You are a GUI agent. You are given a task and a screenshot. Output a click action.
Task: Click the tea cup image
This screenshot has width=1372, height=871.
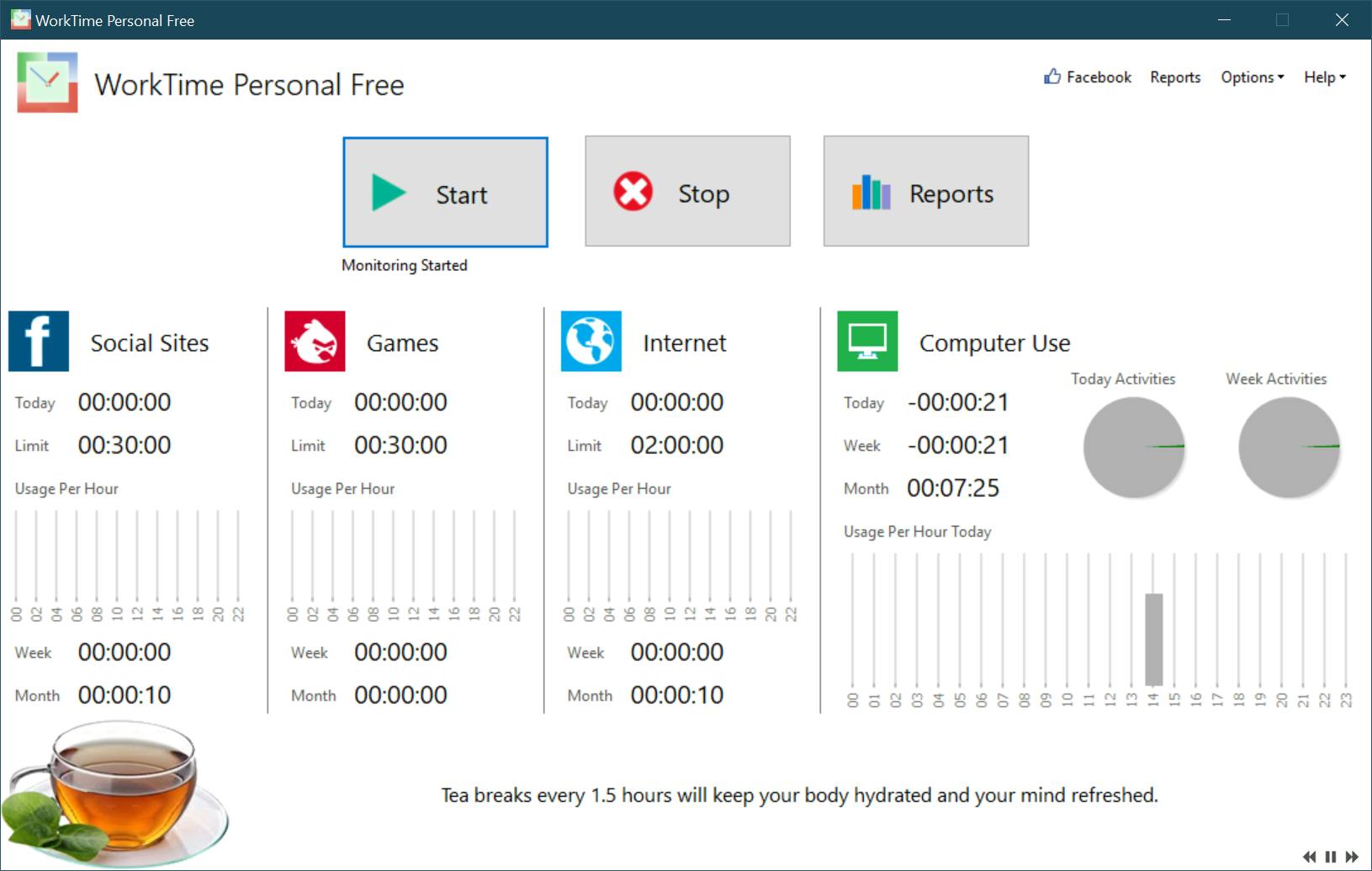(115, 795)
